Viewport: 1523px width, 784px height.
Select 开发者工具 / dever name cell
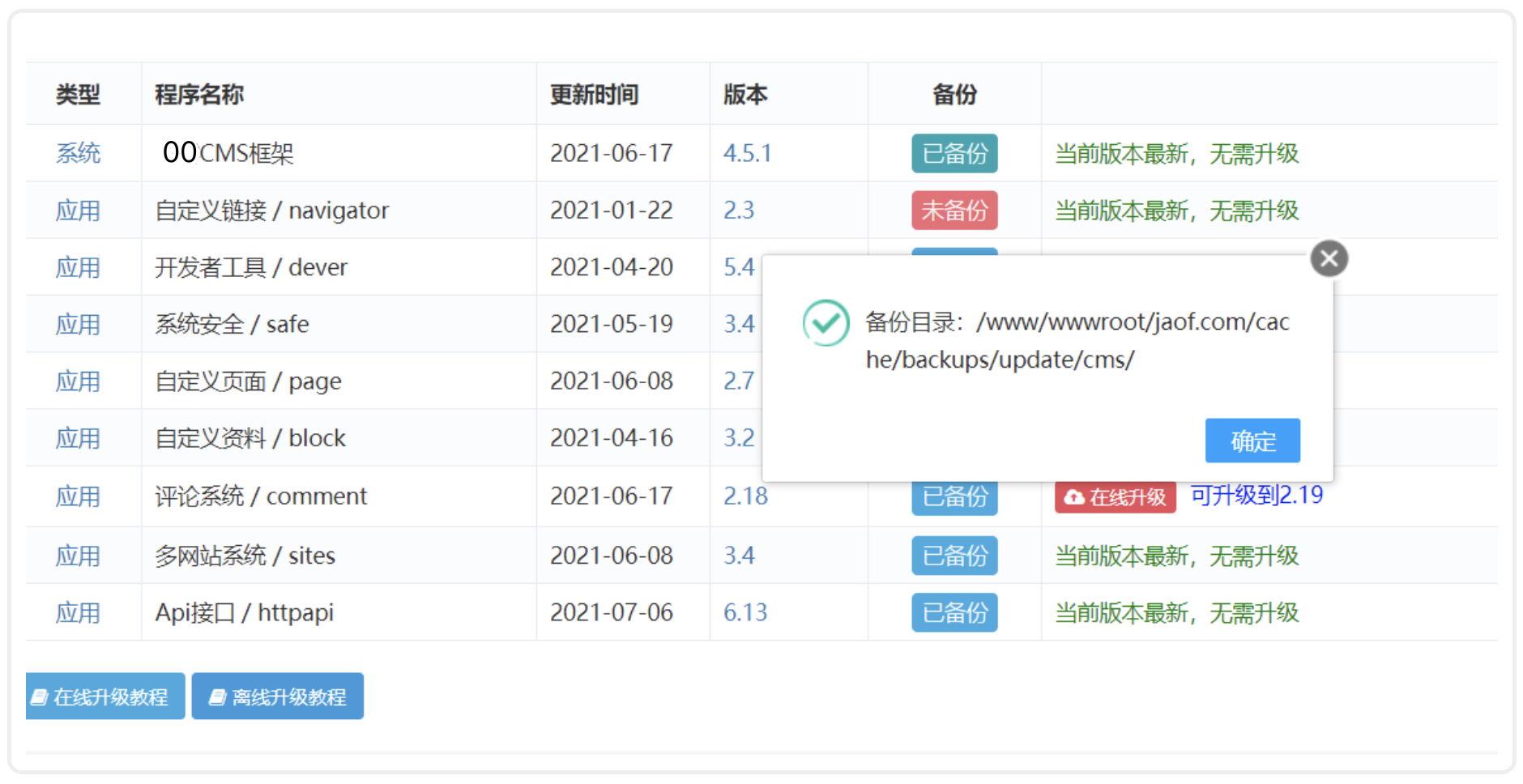(x=251, y=267)
